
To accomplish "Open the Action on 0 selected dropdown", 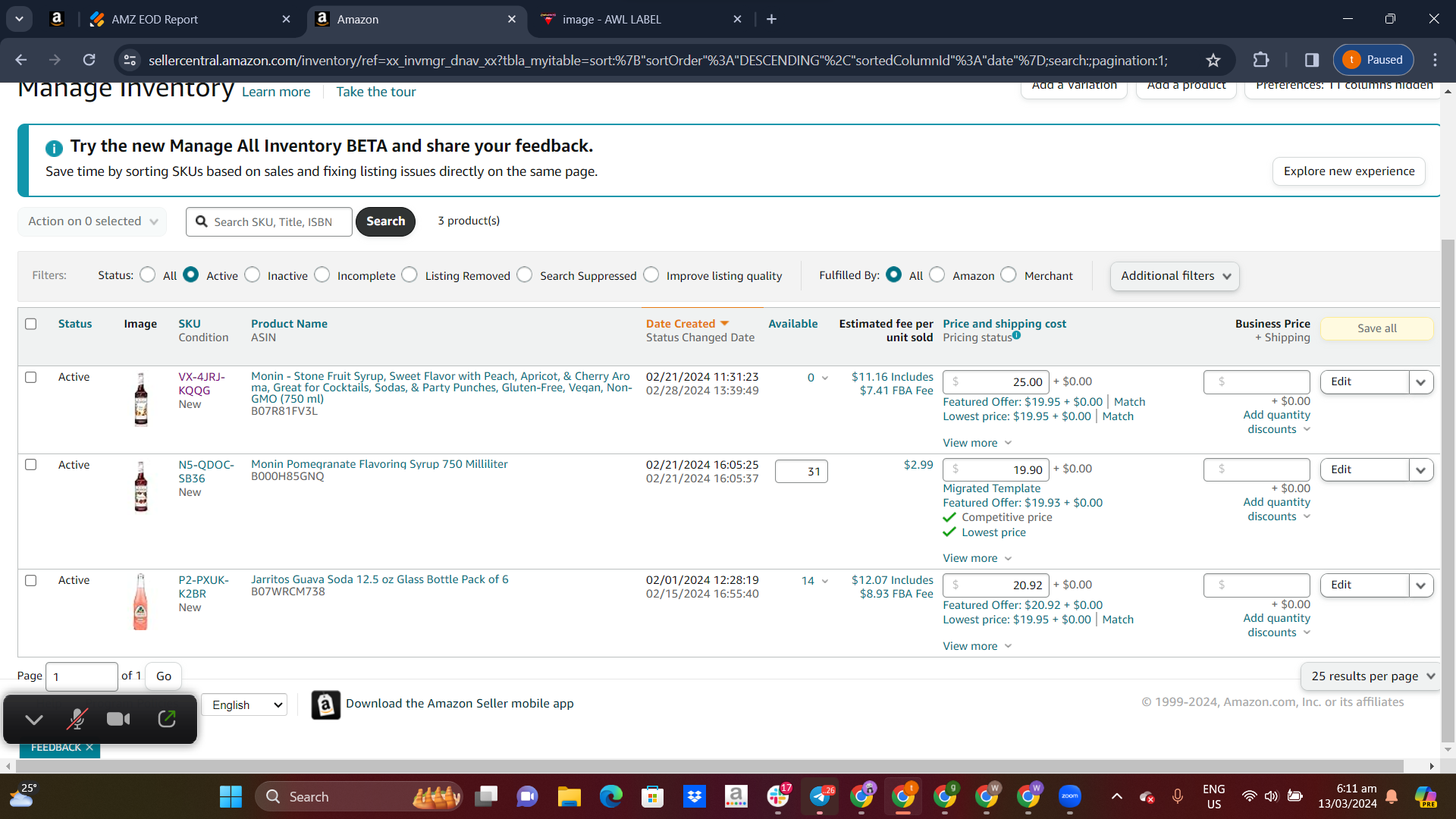I will [x=93, y=221].
